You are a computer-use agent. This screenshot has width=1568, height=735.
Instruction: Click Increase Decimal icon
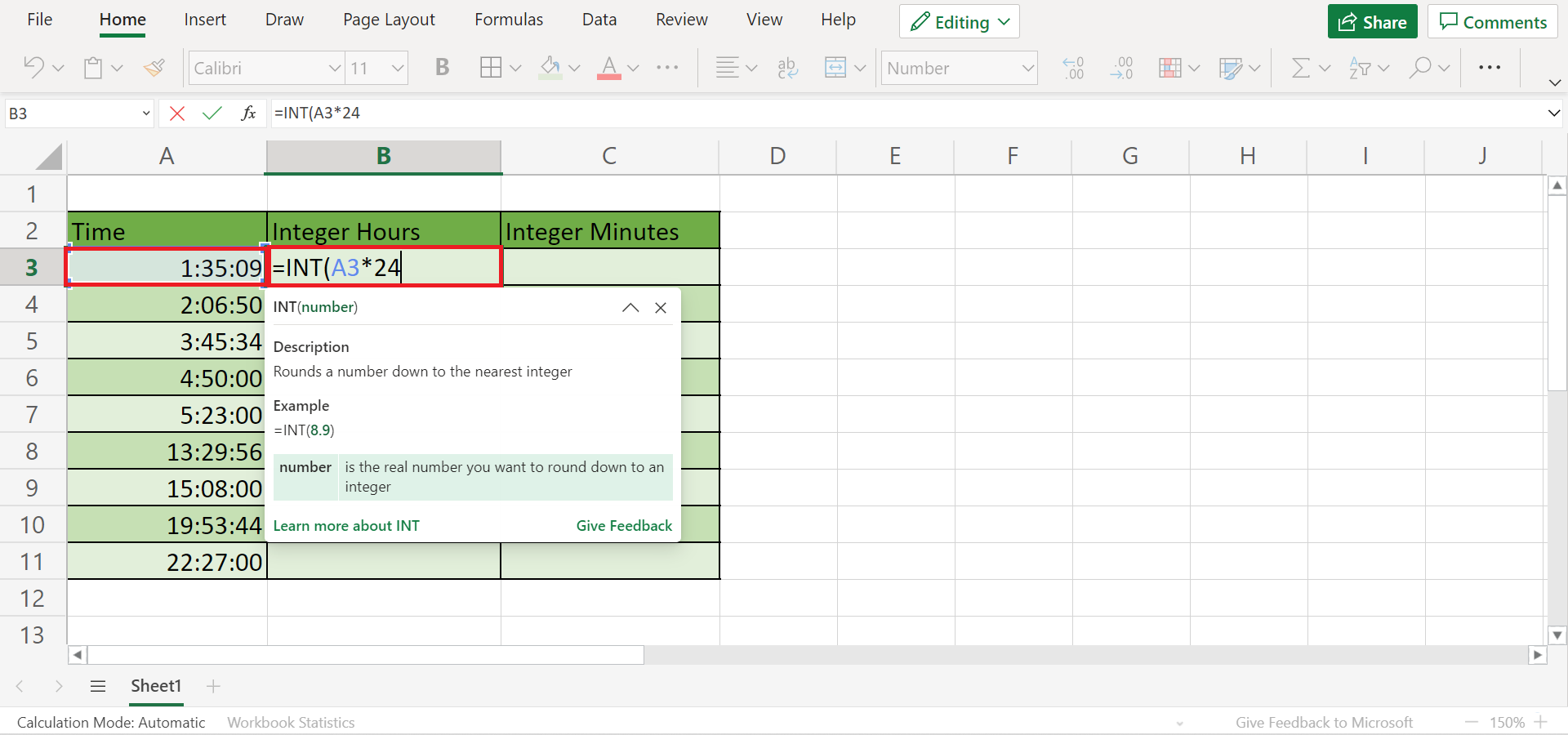1073,68
